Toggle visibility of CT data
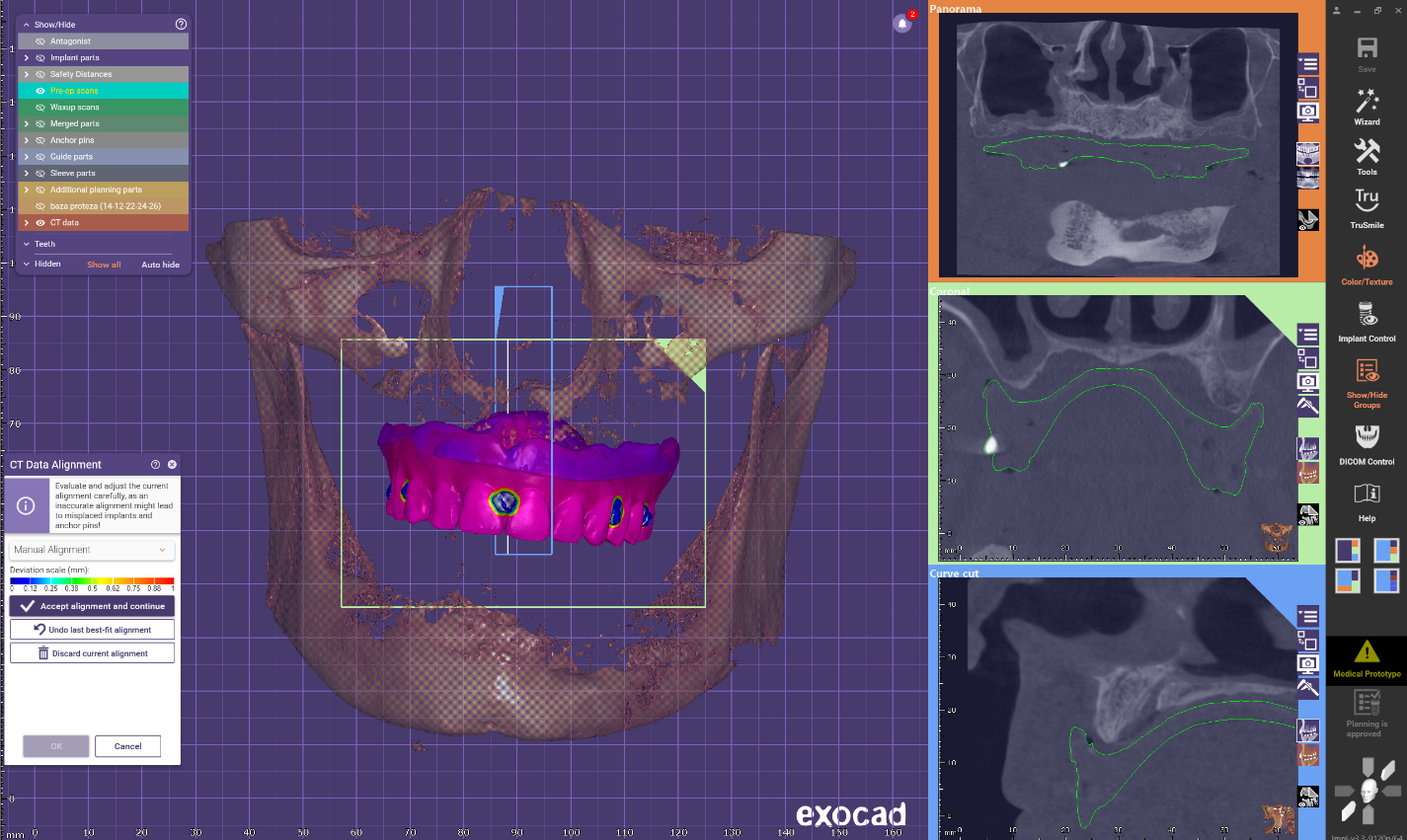The height and width of the screenshot is (840, 1407). pos(40,223)
